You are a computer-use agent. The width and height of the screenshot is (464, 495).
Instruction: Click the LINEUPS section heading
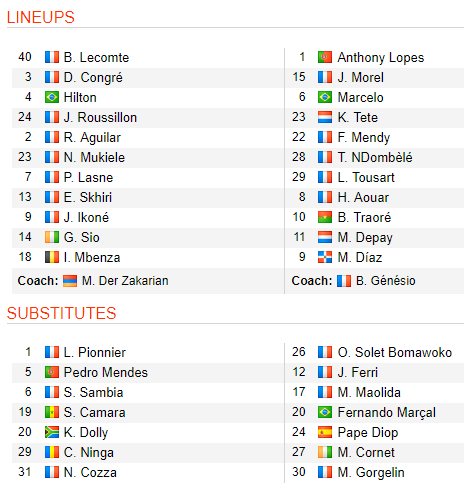click(x=41, y=17)
